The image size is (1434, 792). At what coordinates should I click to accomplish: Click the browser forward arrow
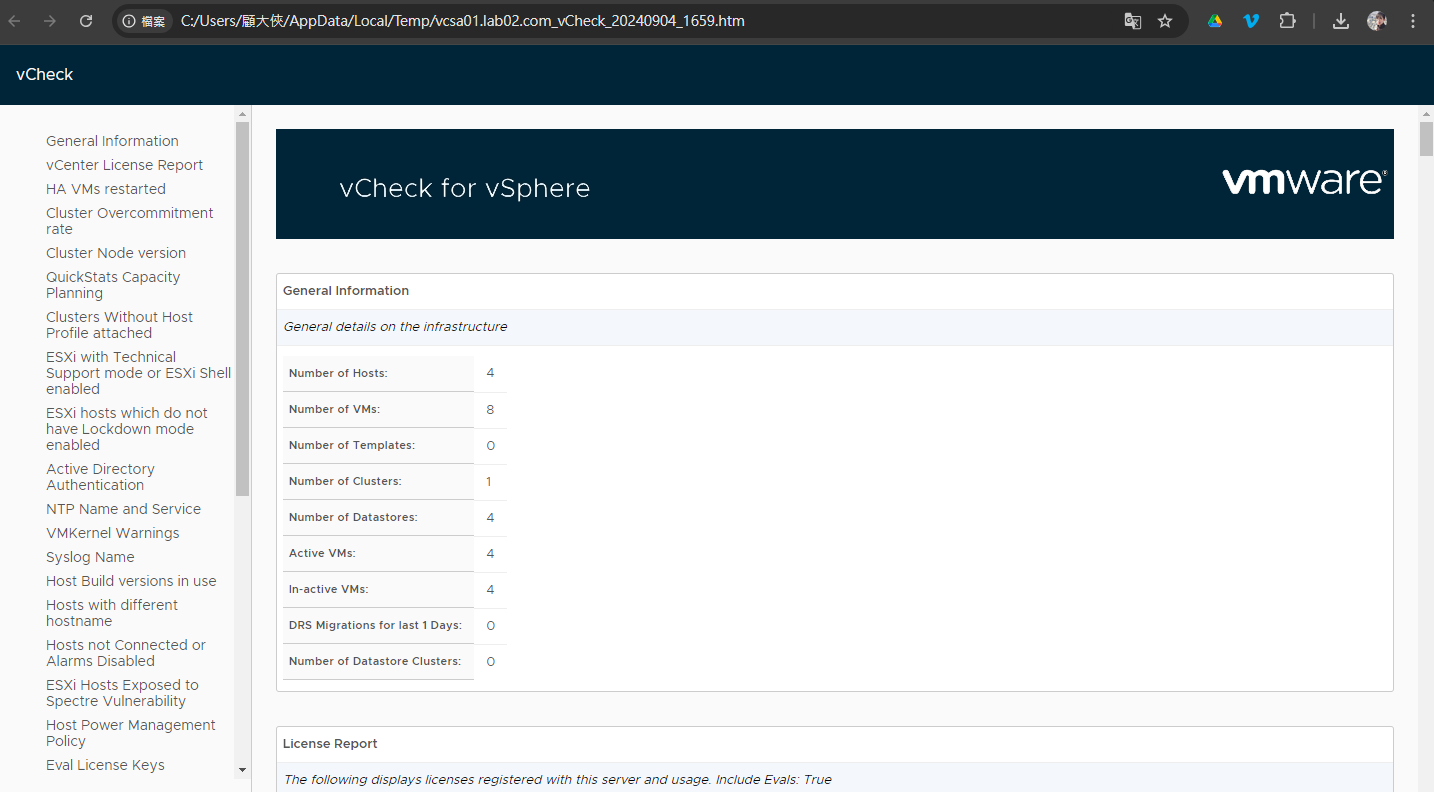pyautogui.click(x=50, y=21)
